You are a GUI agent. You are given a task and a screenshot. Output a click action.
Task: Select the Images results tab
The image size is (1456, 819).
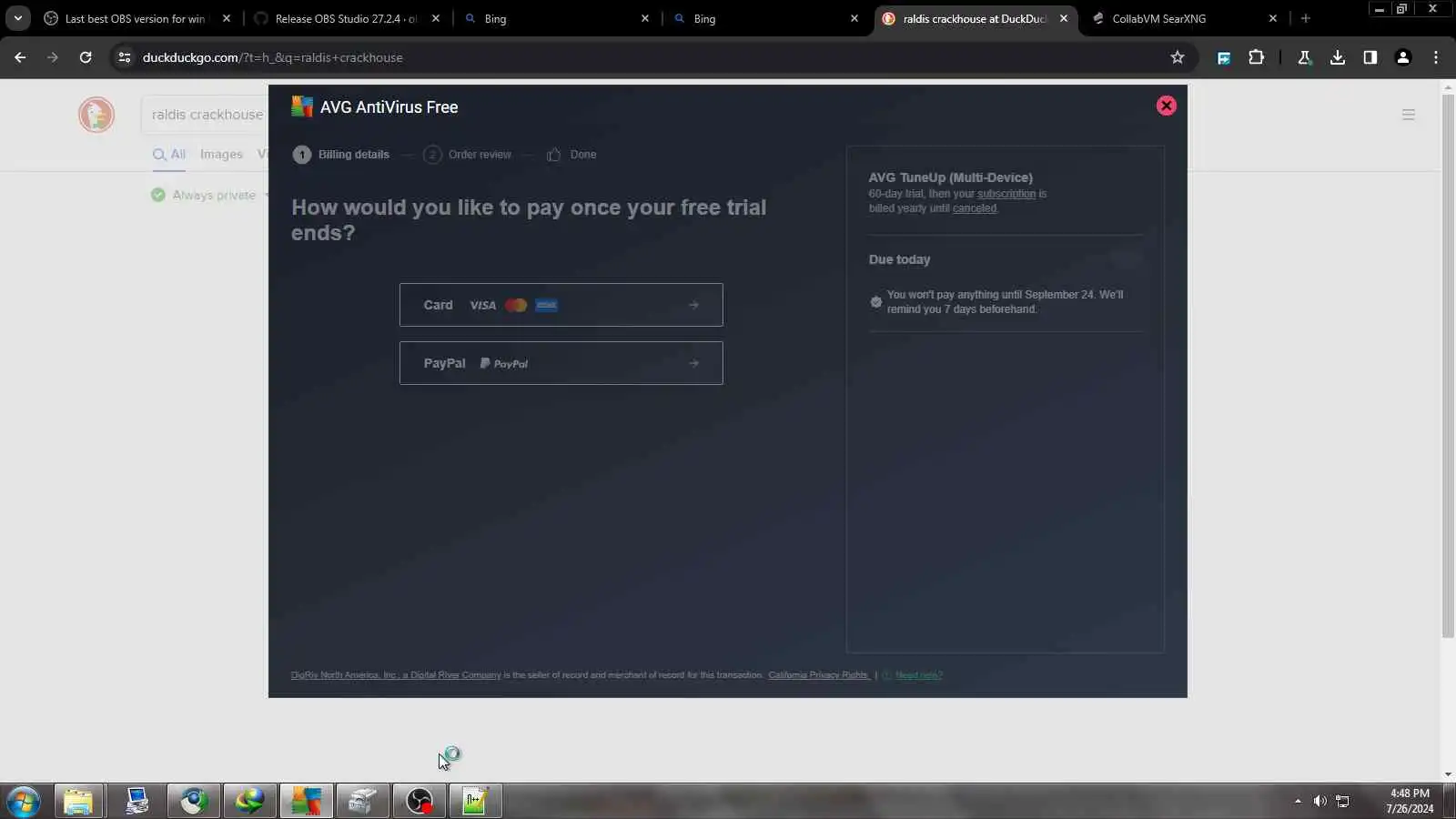pyautogui.click(x=221, y=155)
